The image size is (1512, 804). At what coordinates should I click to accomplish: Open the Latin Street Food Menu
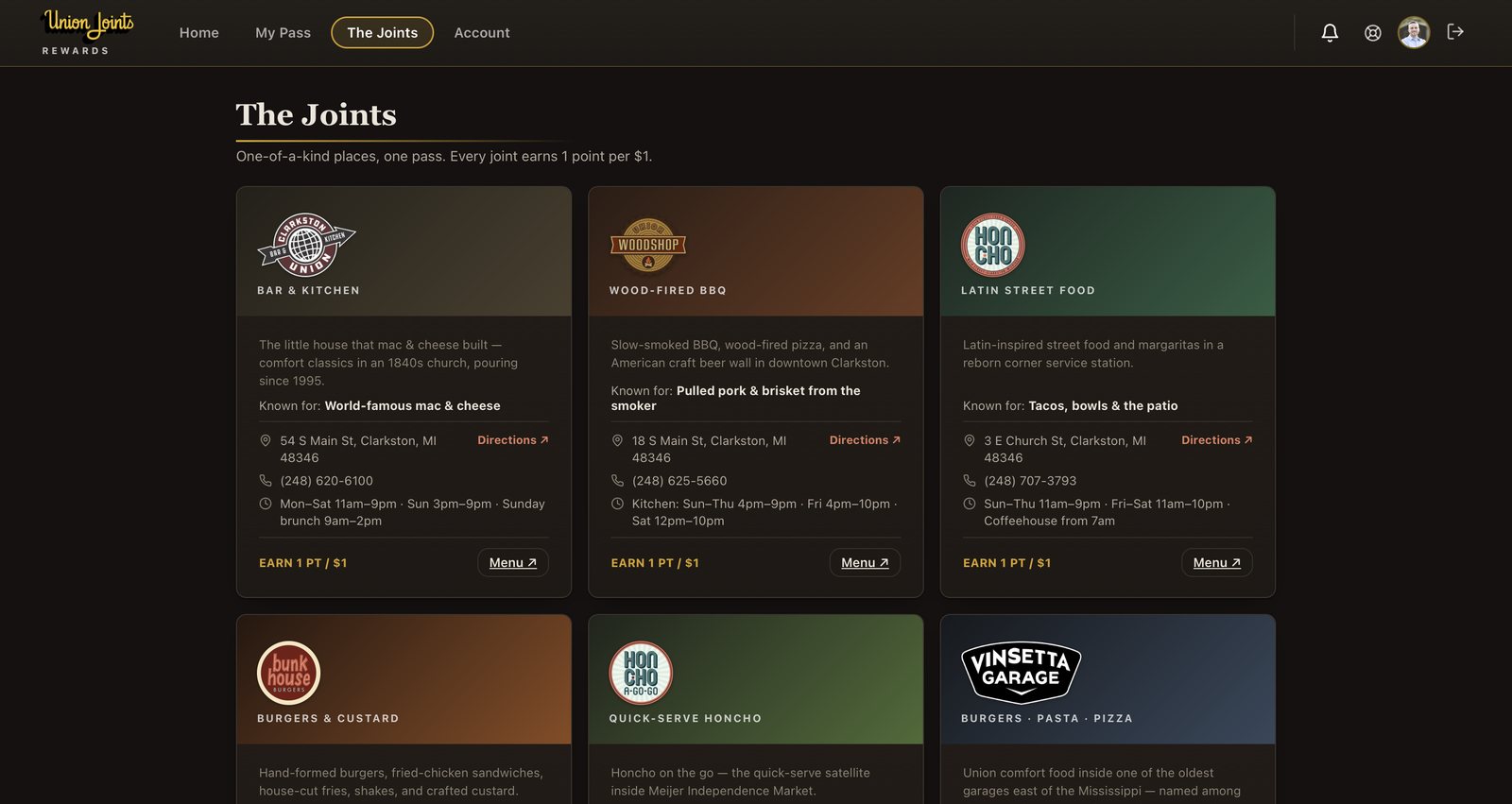click(1217, 563)
